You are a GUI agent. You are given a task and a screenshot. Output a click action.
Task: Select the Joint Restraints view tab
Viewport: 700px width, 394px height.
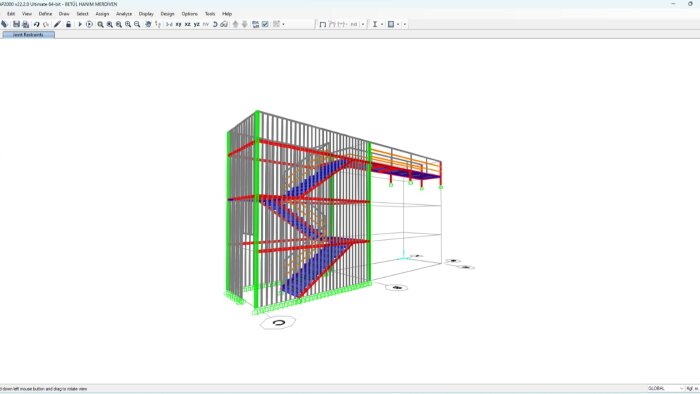pos(28,35)
